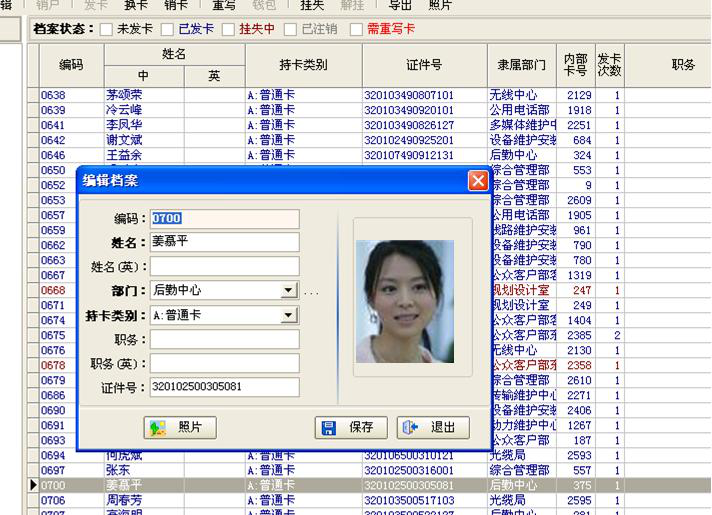Click the 重写 toolbar item
This screenshot has height=515, width=712.
(x=224, y=5)
